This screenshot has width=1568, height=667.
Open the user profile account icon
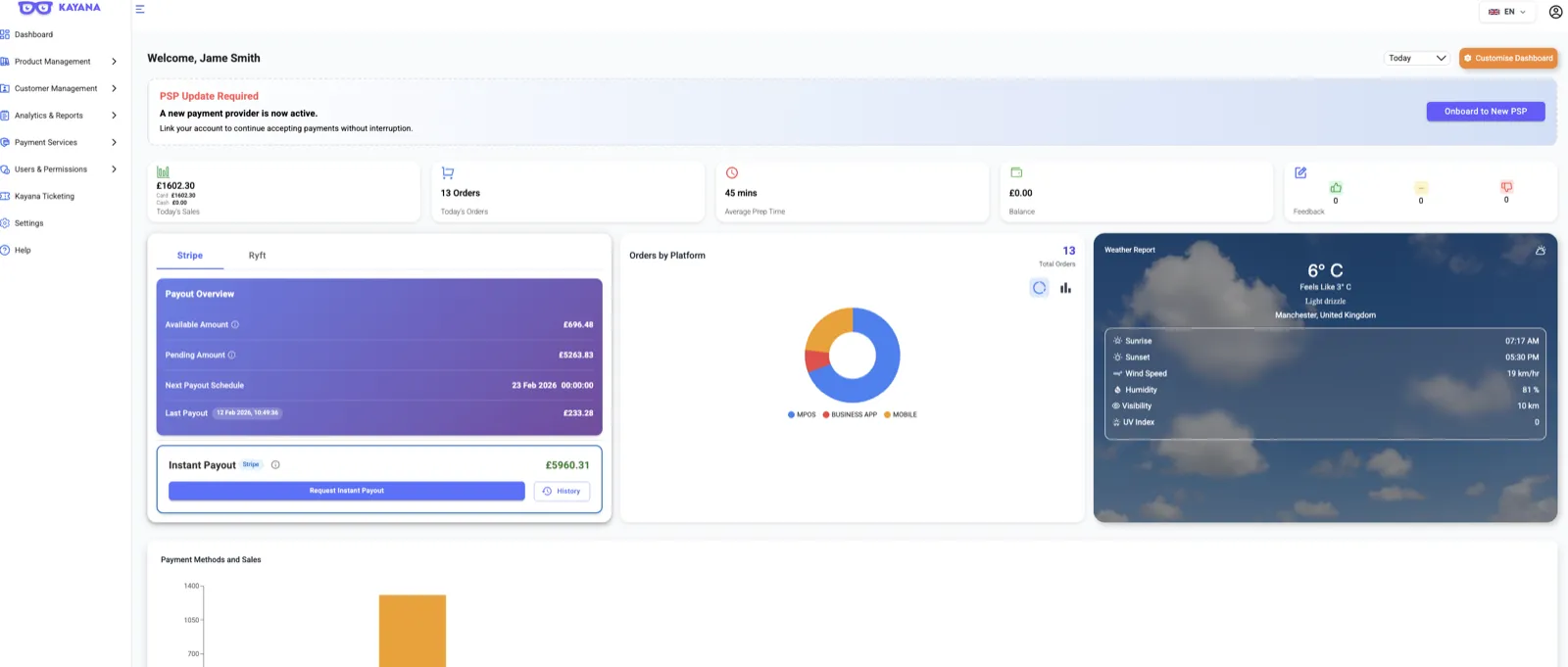click(1555, 12)
